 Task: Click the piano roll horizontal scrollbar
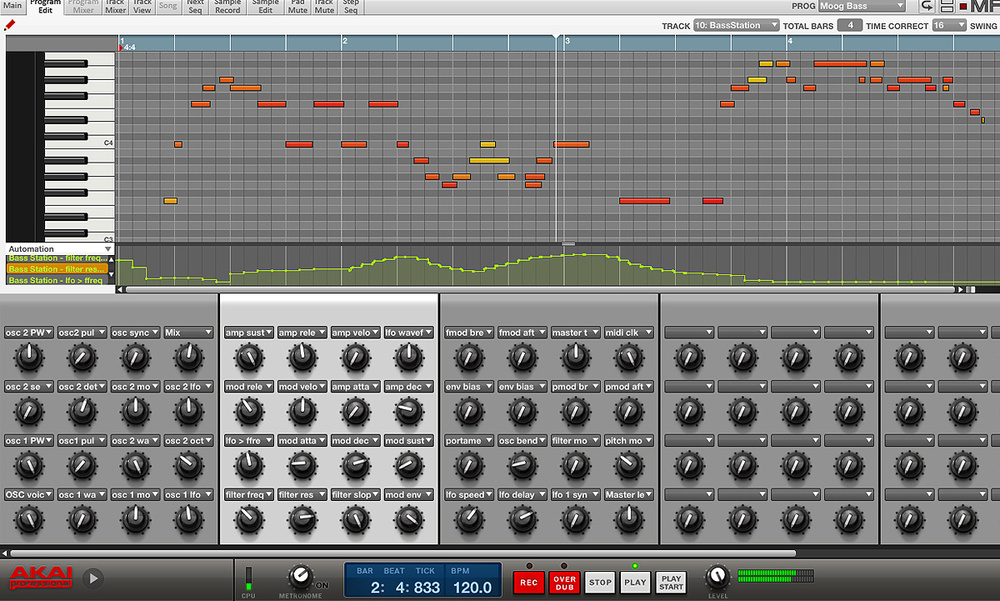click(x=541, y=290)
